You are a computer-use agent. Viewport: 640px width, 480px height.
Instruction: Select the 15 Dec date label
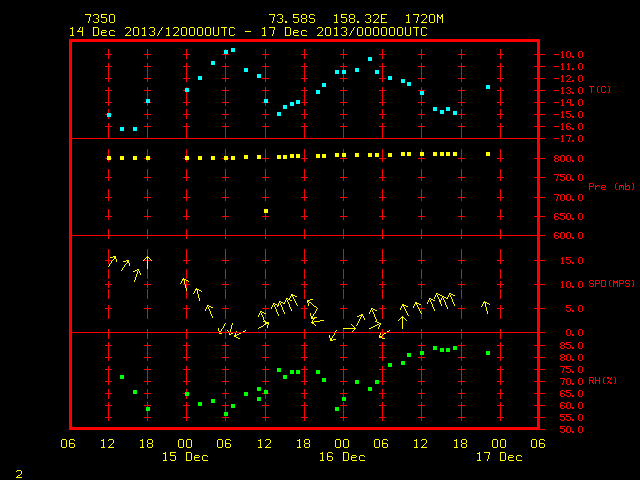click(x=185, y=457)
